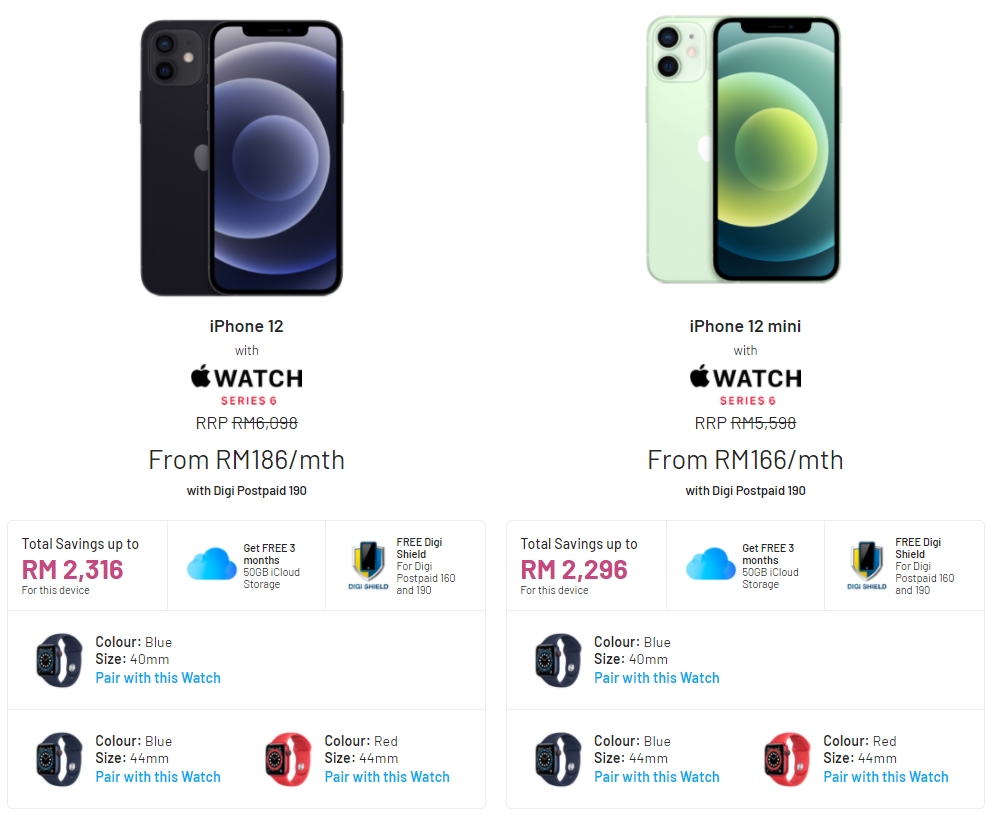This screenshot has height=816, width=990.
Task: Click the green iPhone 12 mini image
Action: point(743,150)
